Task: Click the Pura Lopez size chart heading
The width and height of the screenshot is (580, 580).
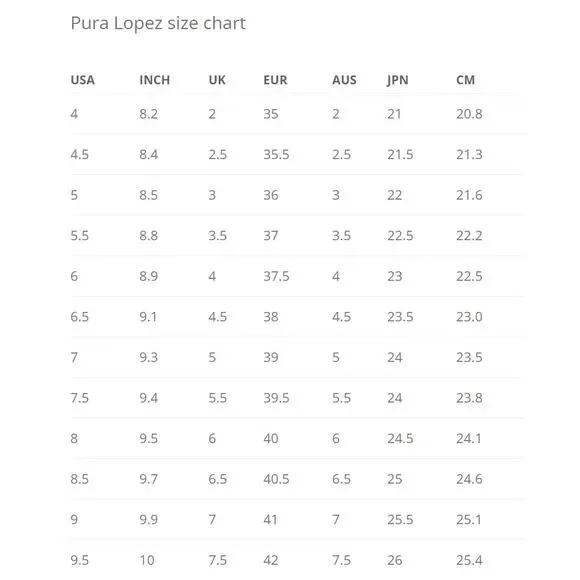Action: click(158, 24)
